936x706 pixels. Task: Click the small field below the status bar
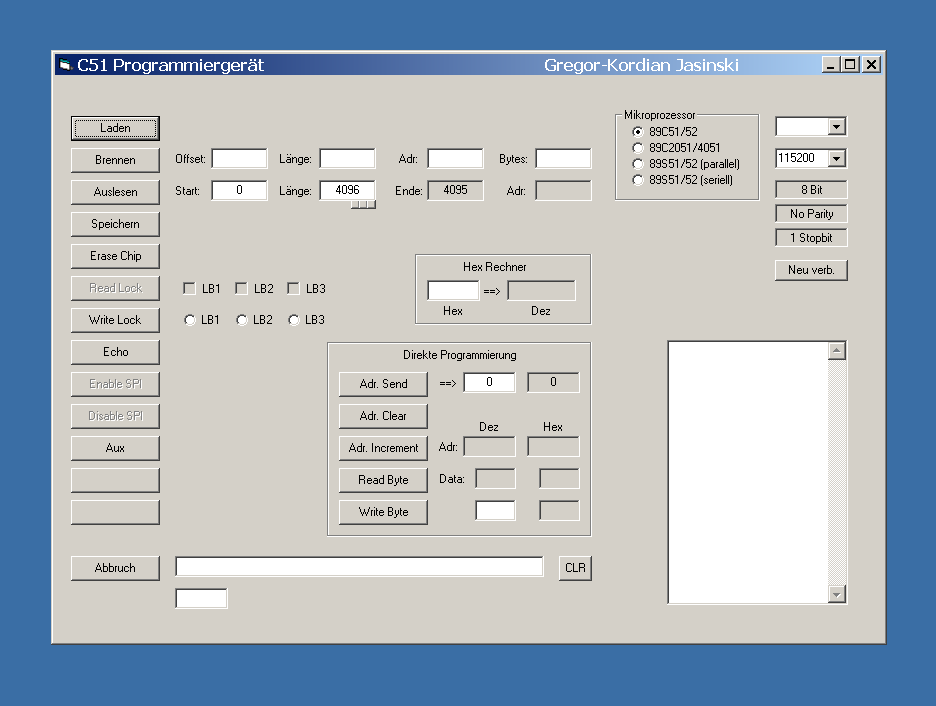click(x=201, y=599)
